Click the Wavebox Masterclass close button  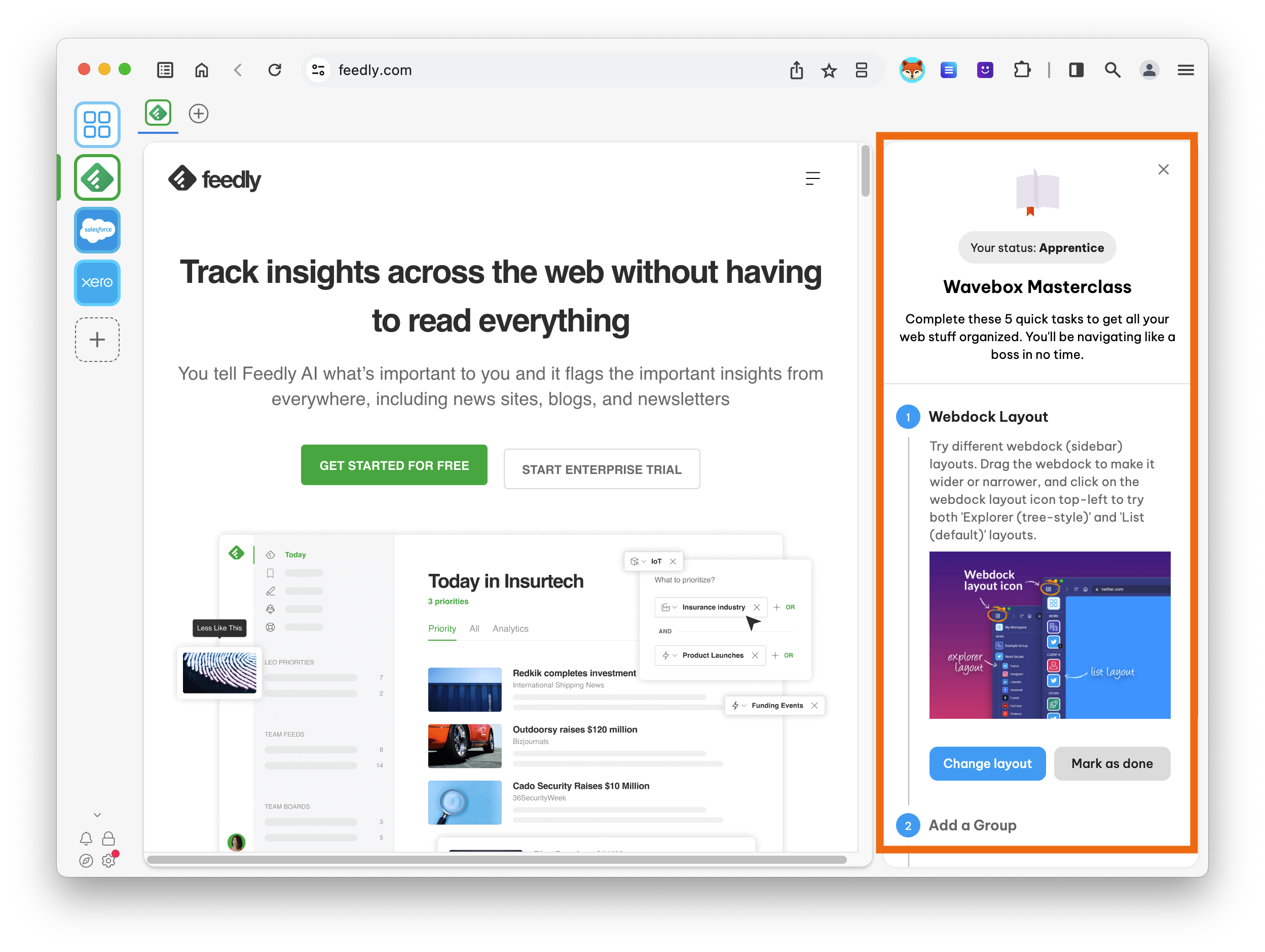click(1163, 169)
